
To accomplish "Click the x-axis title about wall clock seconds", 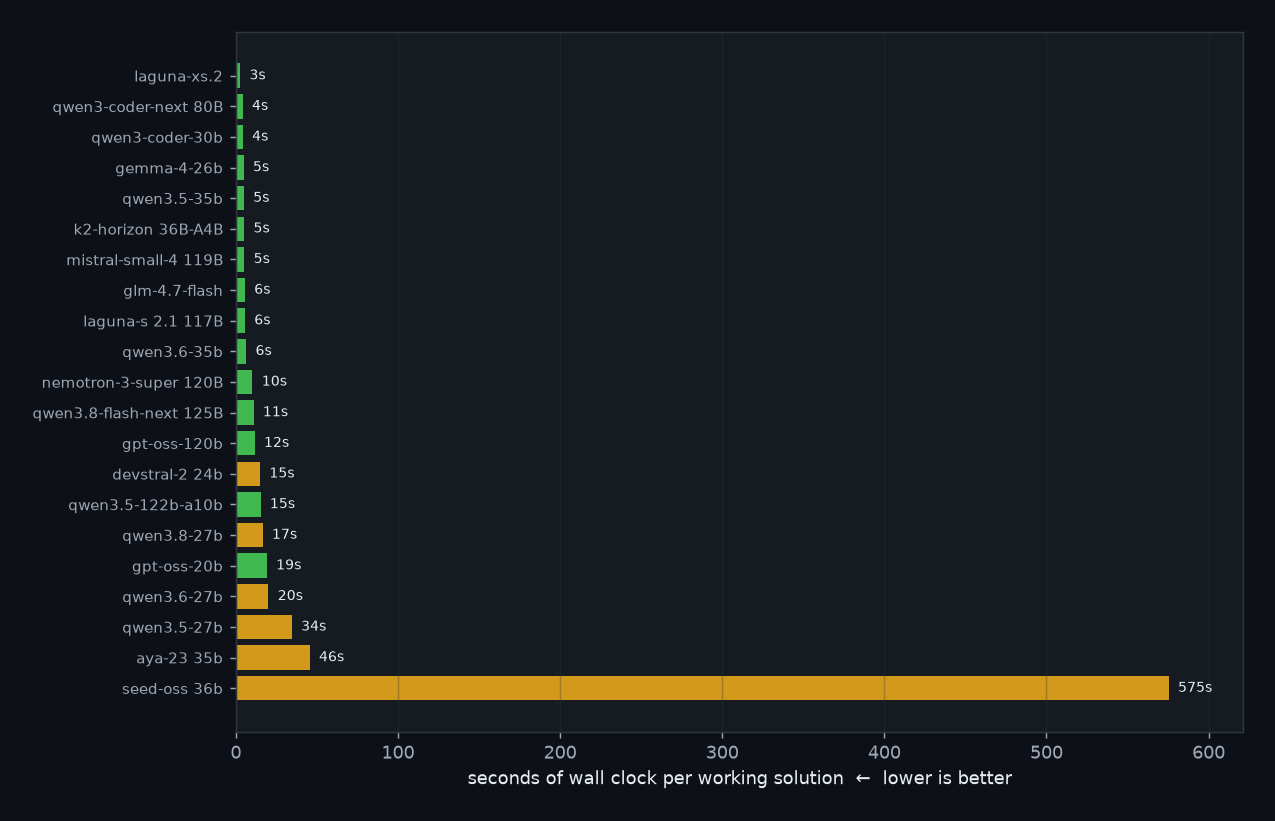I will tap(740, 779).
